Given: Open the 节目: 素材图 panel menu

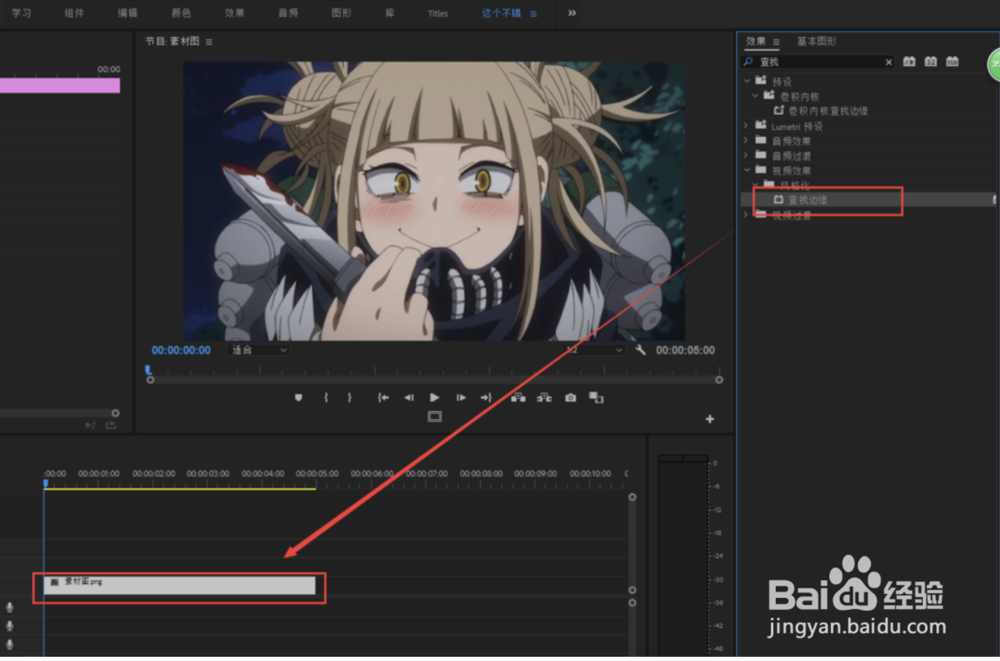Looking at the screenshot, I should point(209,42).
